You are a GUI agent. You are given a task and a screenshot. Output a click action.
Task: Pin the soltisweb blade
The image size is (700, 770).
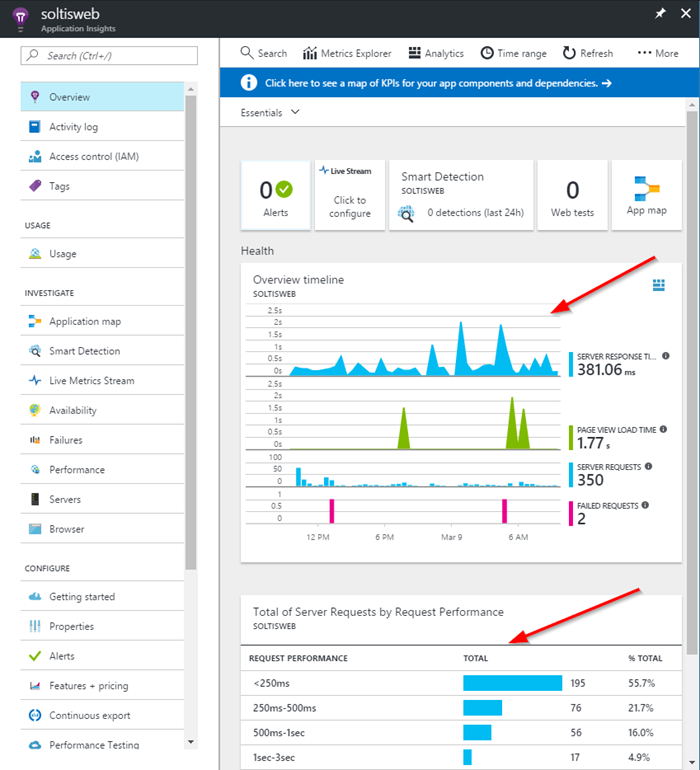click(660, 13)
